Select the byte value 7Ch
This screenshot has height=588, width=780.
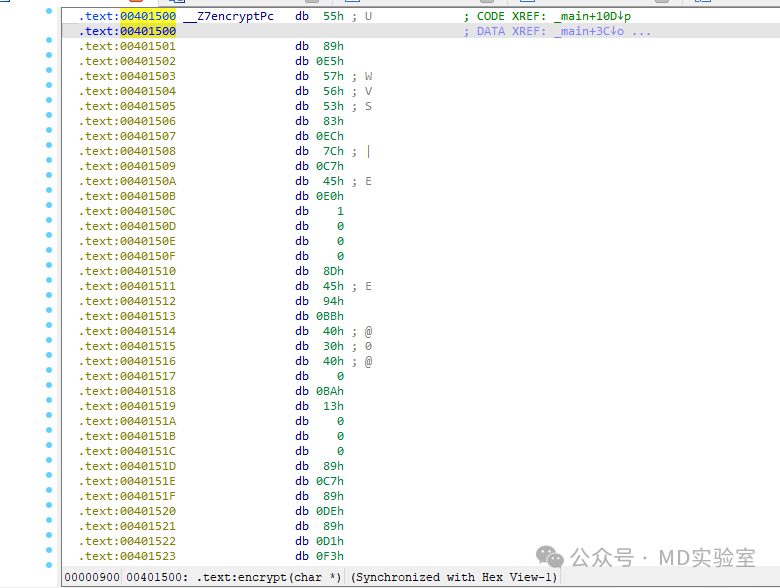point(333,151)
